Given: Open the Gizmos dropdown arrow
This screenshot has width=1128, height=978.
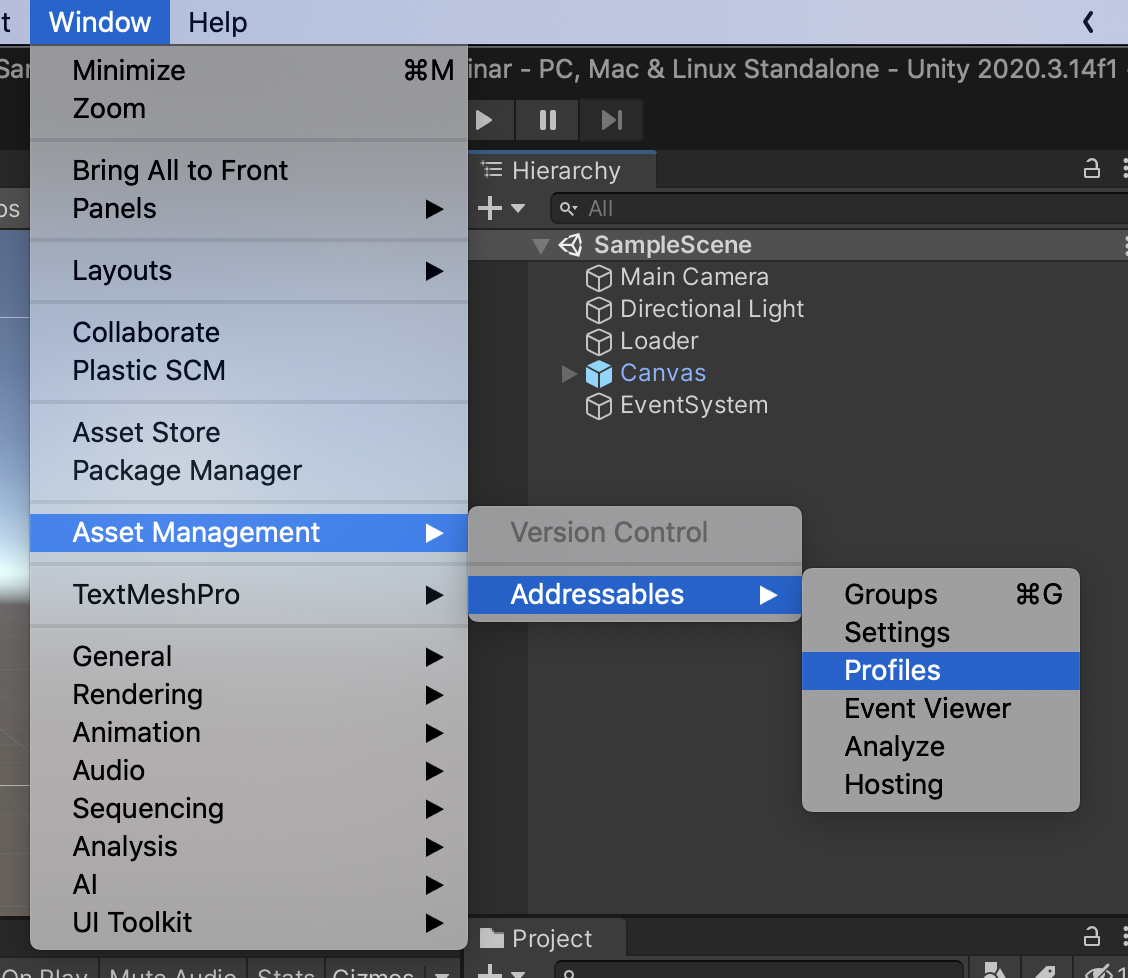Looking at the screenshot, I should point(443,972).
